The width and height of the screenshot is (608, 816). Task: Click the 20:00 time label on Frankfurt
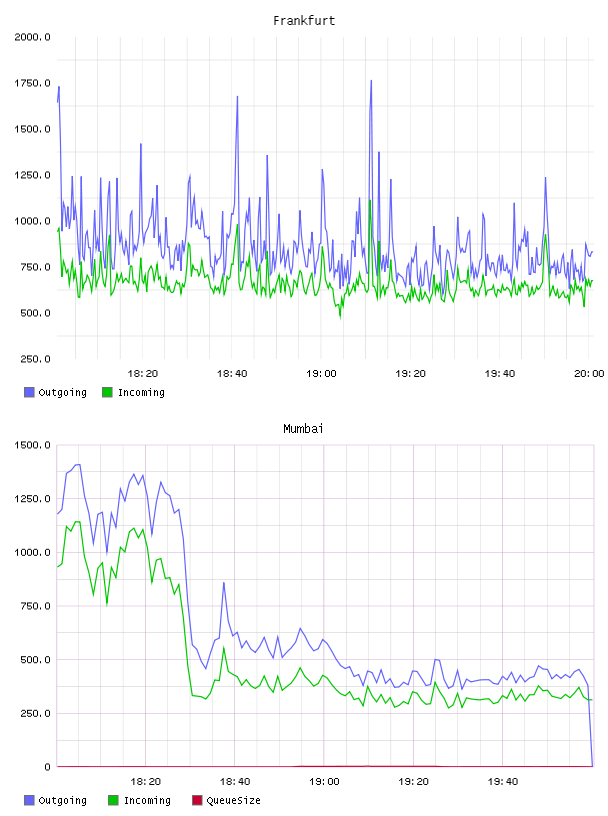click(x=589, y=374)
